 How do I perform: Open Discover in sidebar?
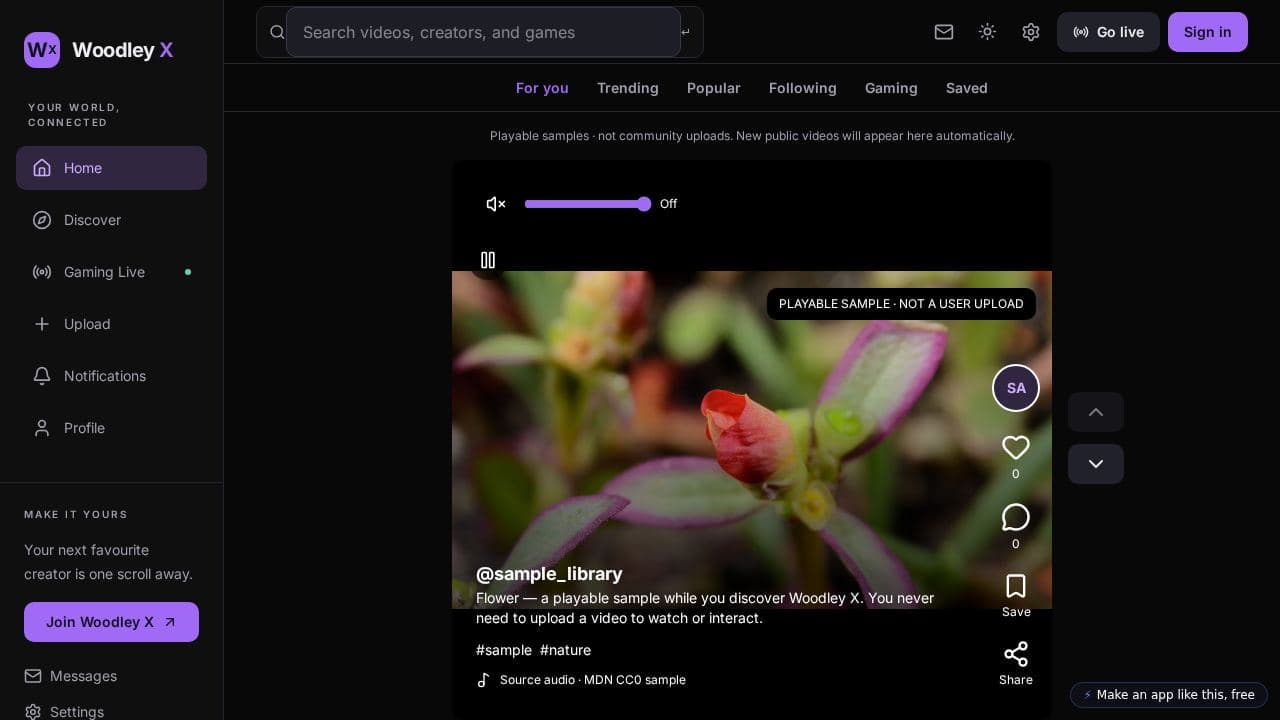[111, 220]
